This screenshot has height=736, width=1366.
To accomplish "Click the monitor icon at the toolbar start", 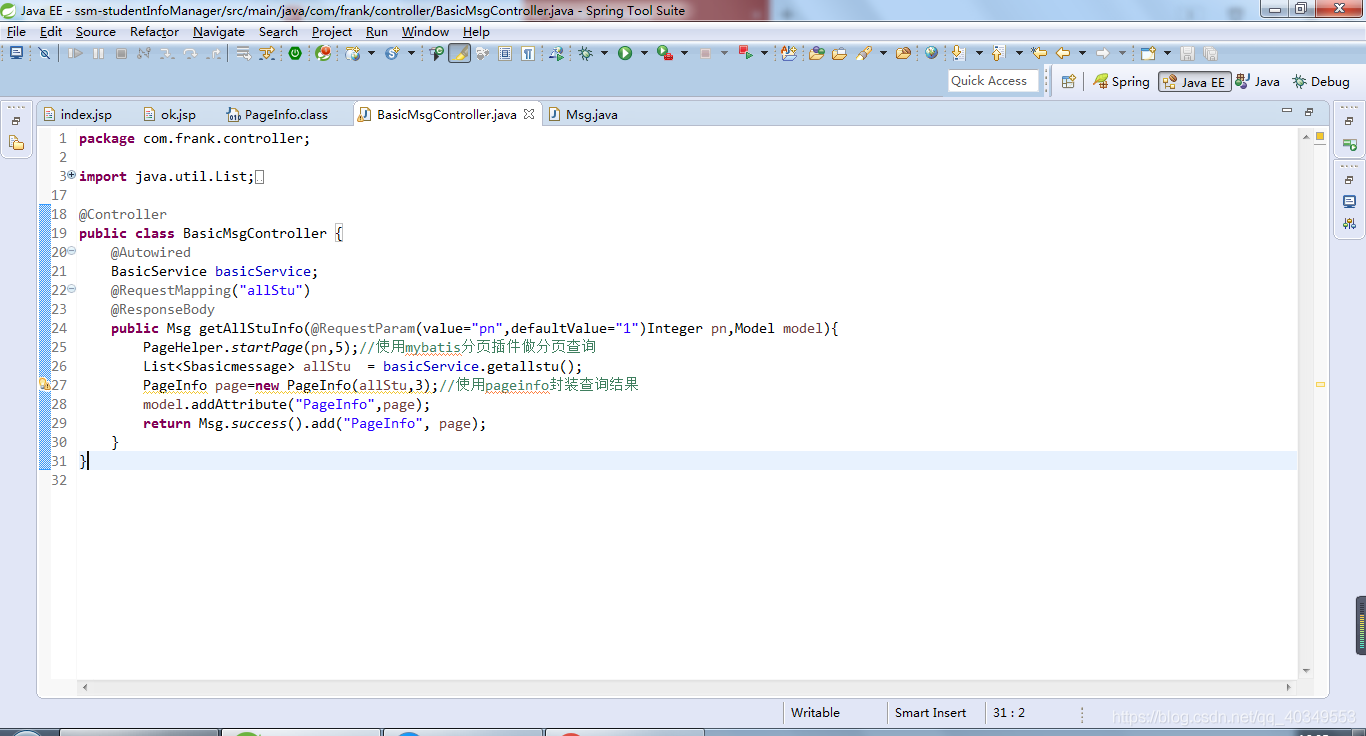I will point(16,53).
